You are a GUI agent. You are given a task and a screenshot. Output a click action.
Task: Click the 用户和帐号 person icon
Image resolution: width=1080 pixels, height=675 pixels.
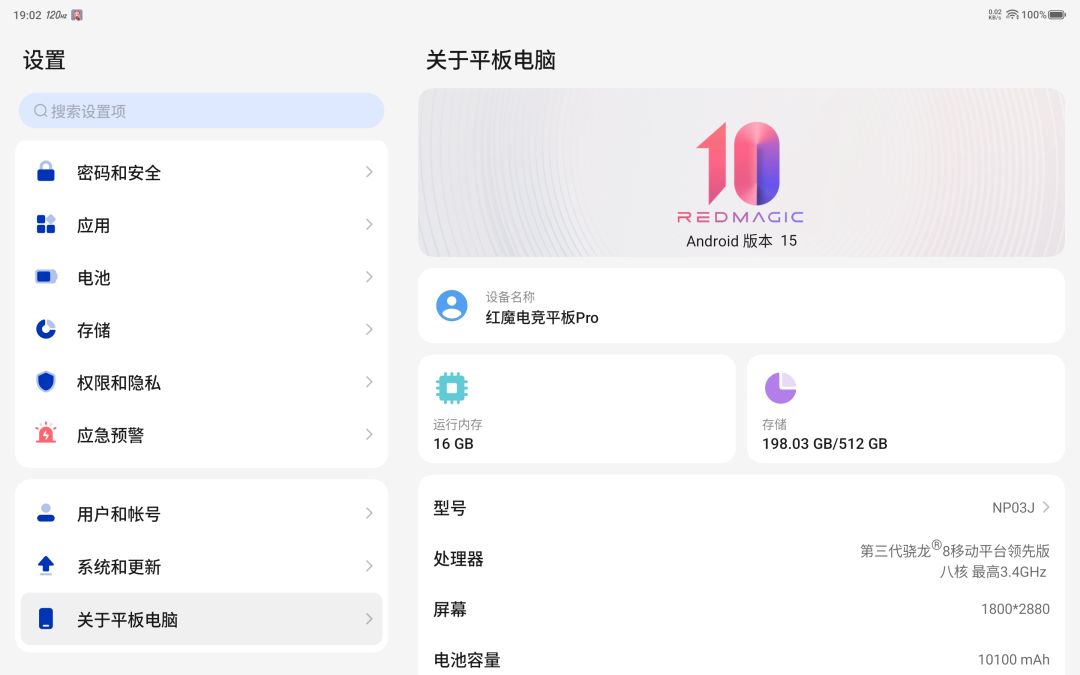(46, 513)
